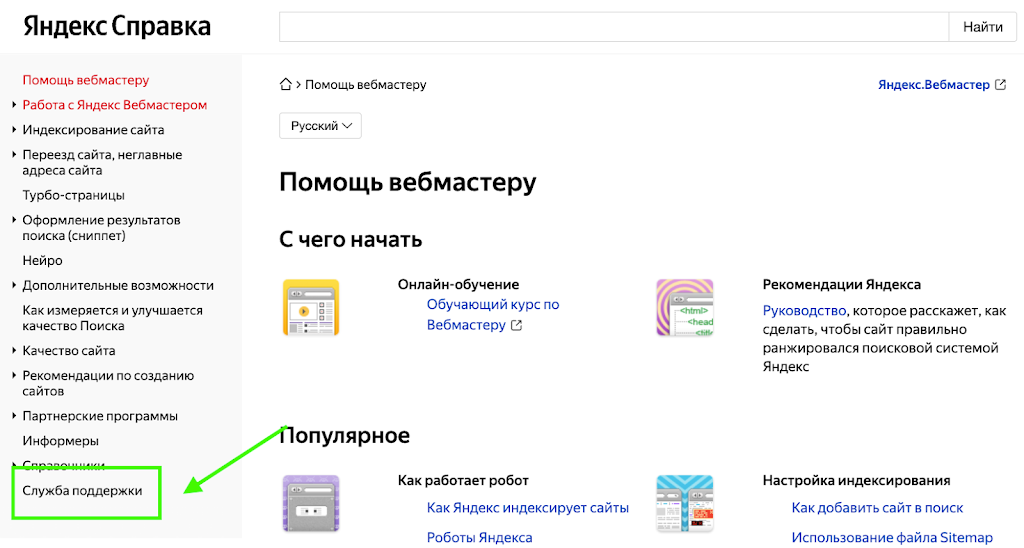The image size is (1024, 548).
Task: Expand the Оформление результатов поиска arrow
Action: [14, 220]
